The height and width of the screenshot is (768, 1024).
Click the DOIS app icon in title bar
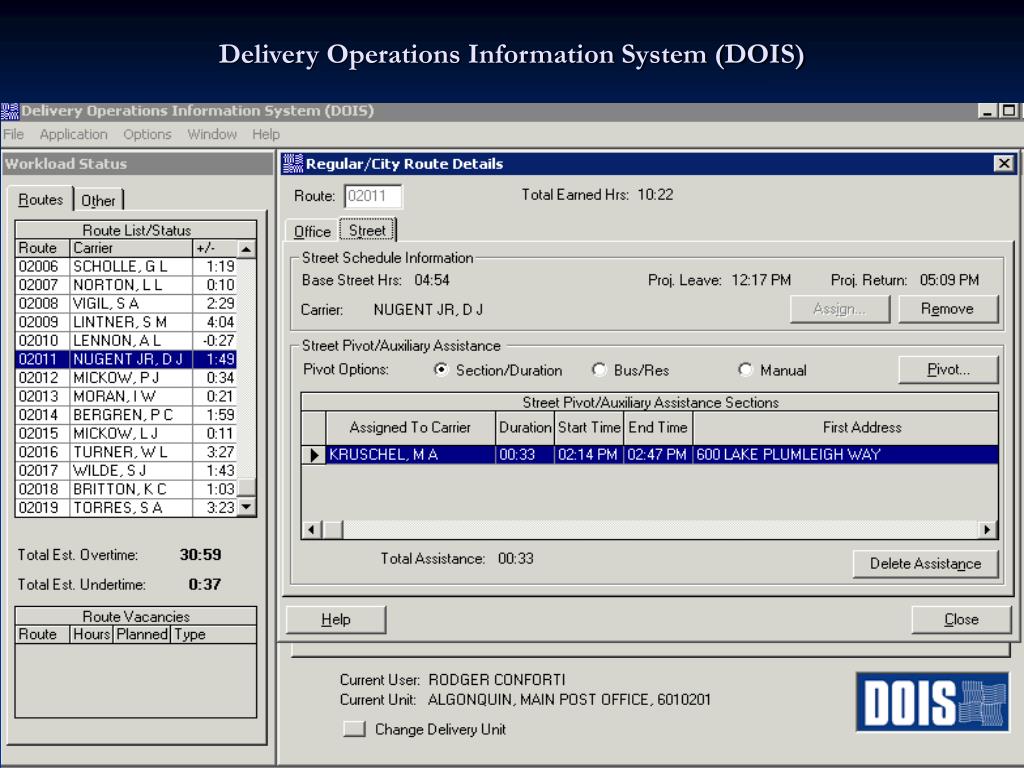(x=10, y=111)
